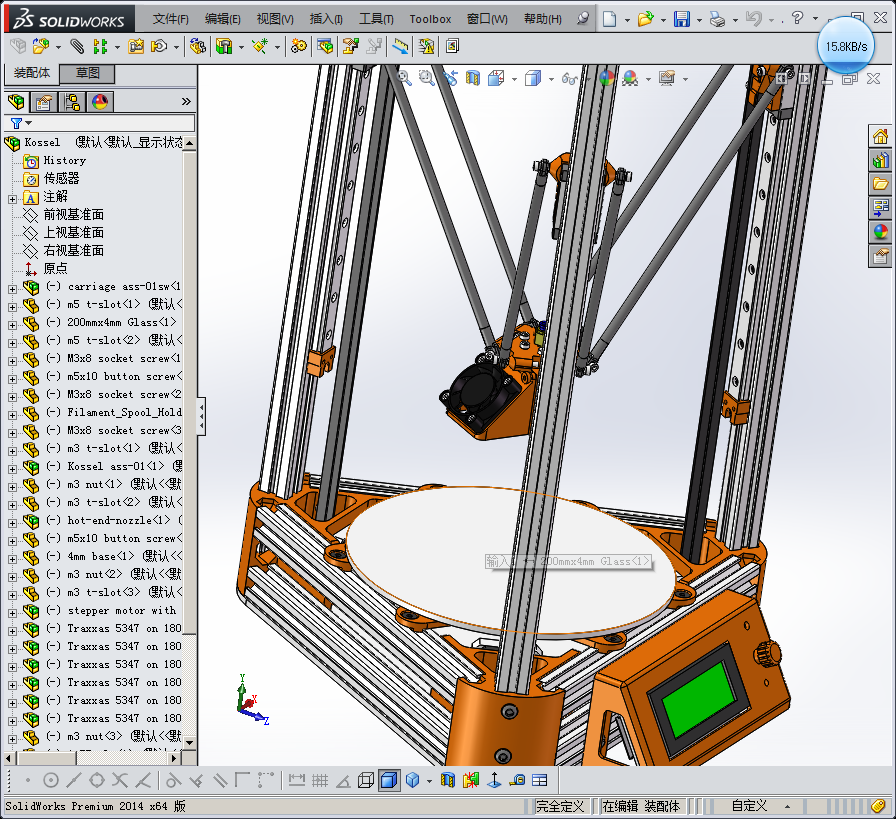Open File Explorer folder in task pane
This screenshot has width=896, height=819.
click(x=880, y=184)
